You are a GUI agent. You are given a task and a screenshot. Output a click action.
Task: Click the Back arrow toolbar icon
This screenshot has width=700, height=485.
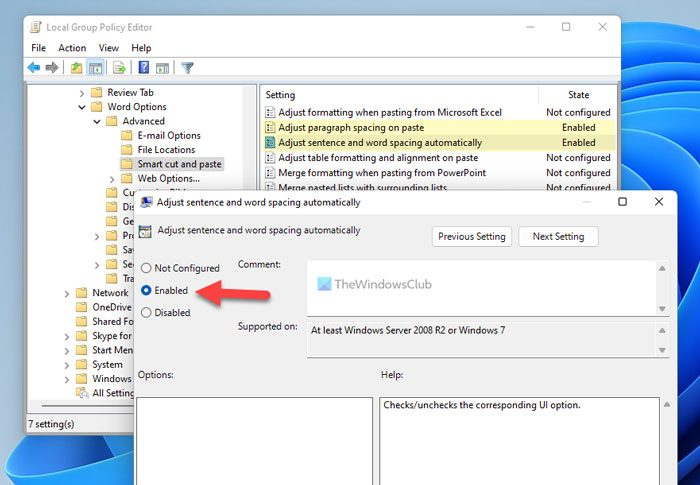(33, 68)
